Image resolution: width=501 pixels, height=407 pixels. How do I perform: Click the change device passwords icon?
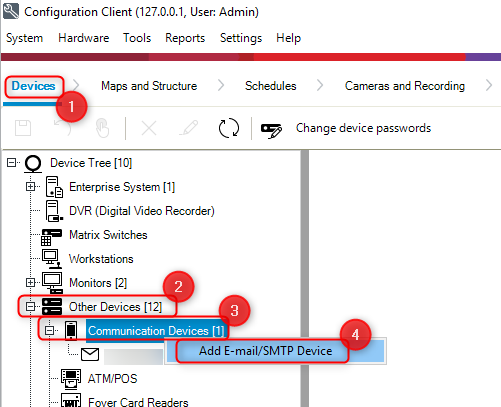tap(271, 130)
